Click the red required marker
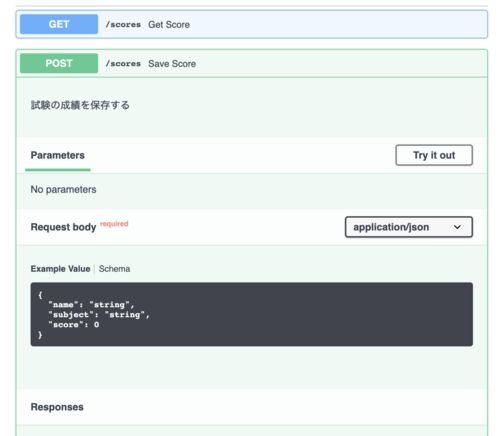 [114, 224]
